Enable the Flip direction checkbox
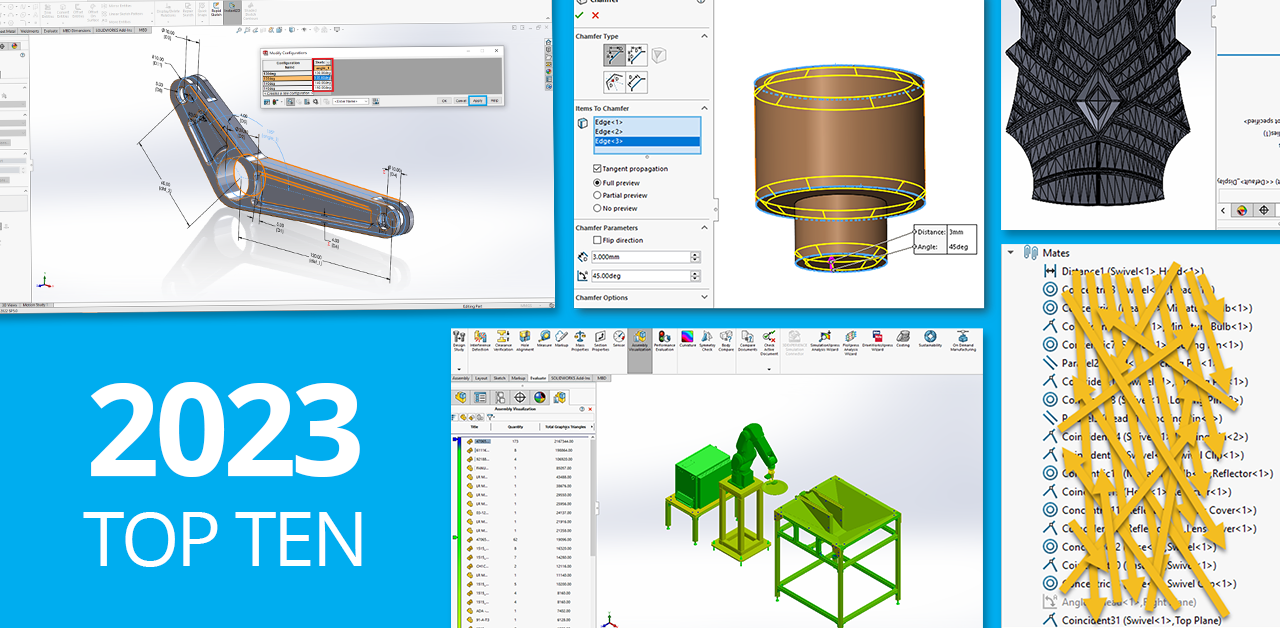This screenshot has height=628, width=1280. pos(597,240)
